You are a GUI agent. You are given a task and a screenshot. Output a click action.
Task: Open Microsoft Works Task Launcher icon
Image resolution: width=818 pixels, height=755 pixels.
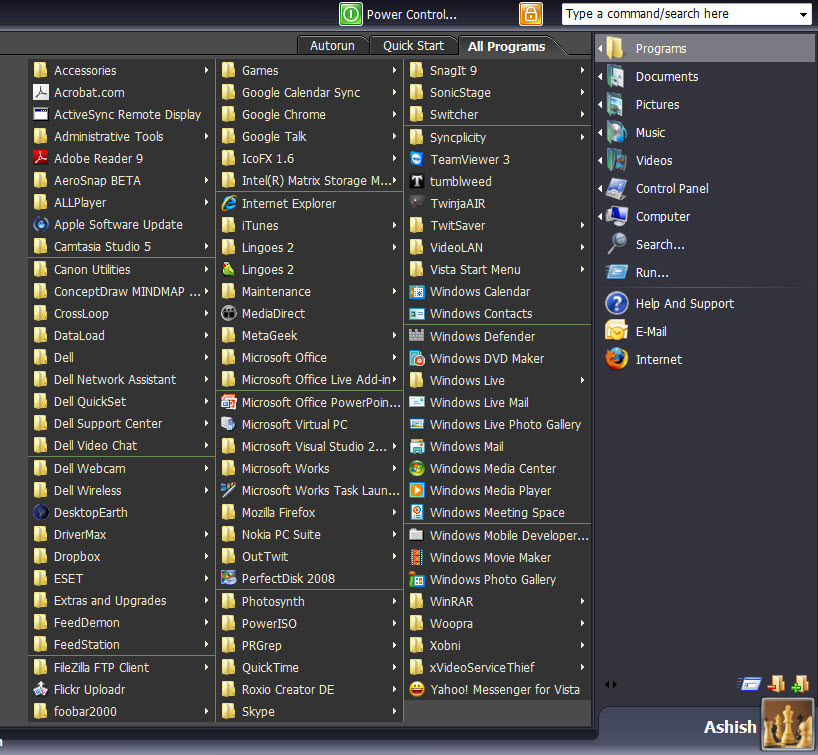pyautogui.click(x=228, y=490)
